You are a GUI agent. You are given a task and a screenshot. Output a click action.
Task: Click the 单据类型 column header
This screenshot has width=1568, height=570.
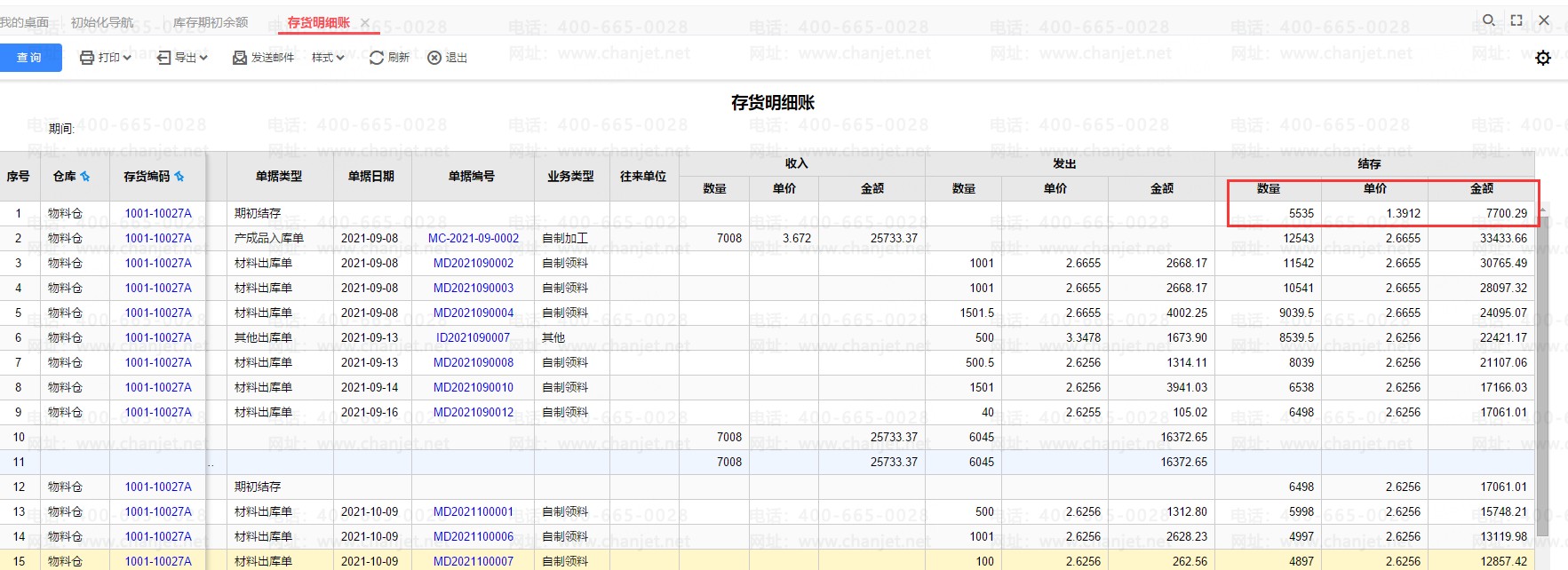click(x=279, y=177)
